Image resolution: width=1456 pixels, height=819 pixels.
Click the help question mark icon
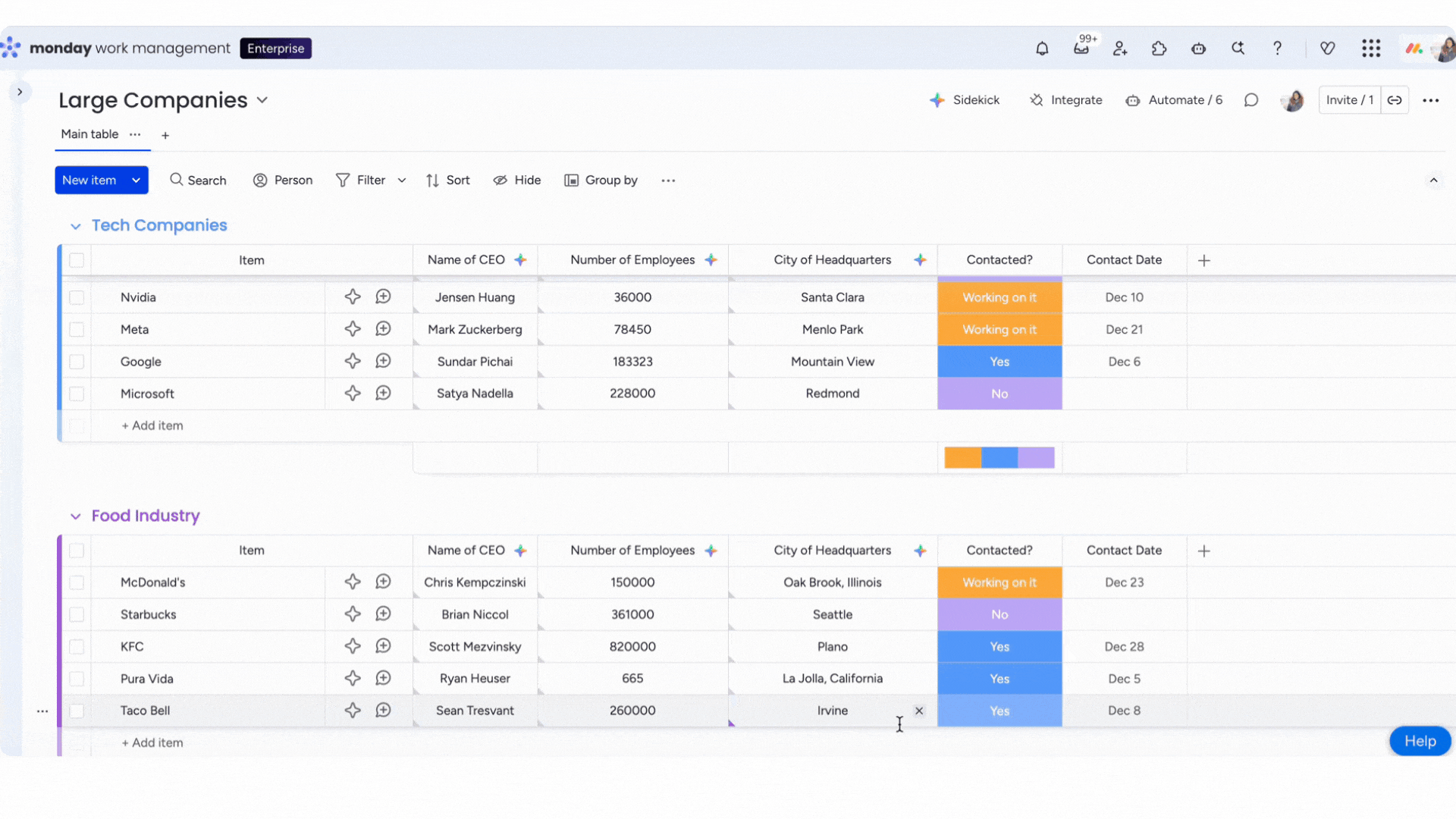pos(1277,49)
